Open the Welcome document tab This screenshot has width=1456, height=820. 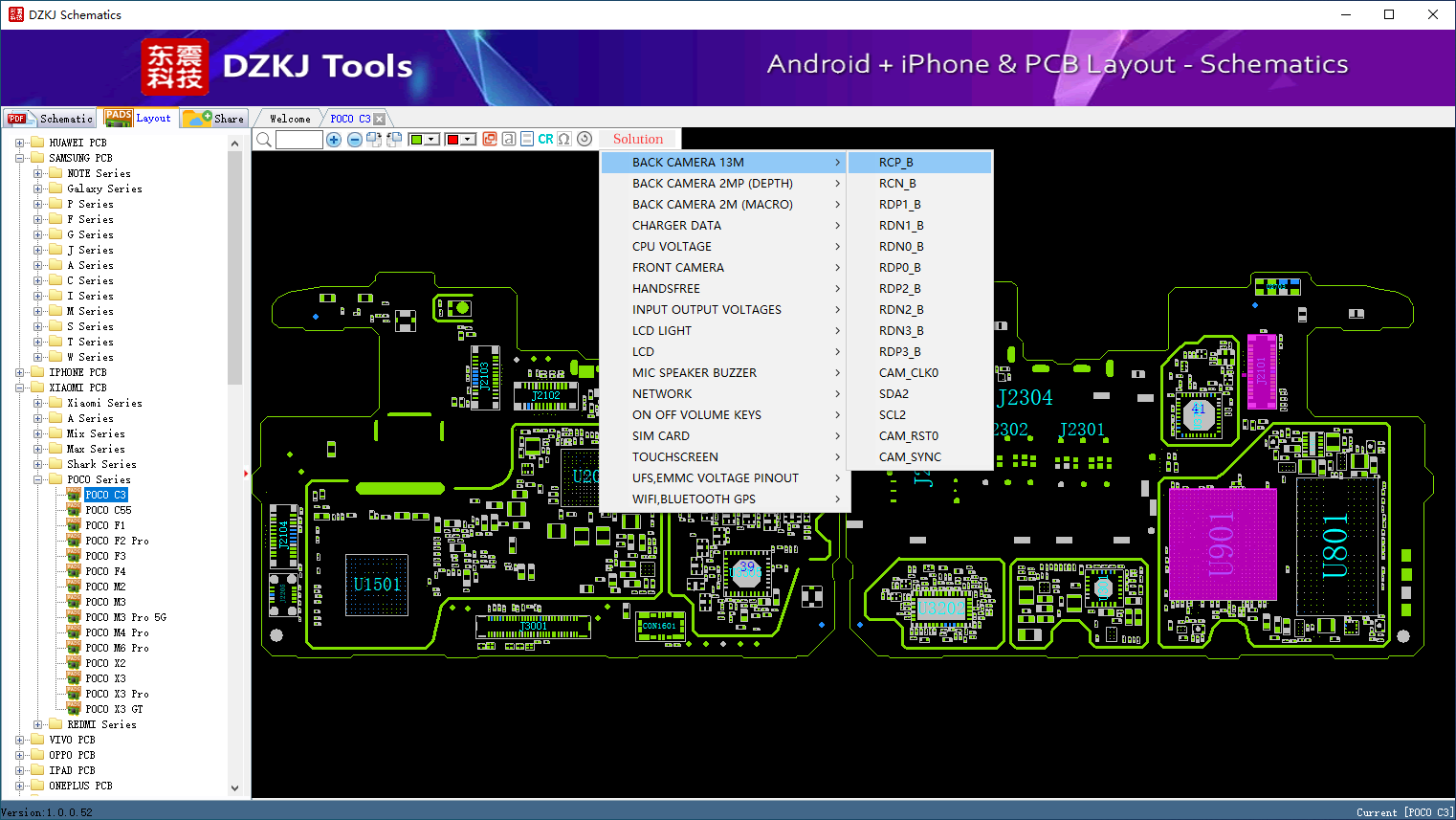point(290,119)
